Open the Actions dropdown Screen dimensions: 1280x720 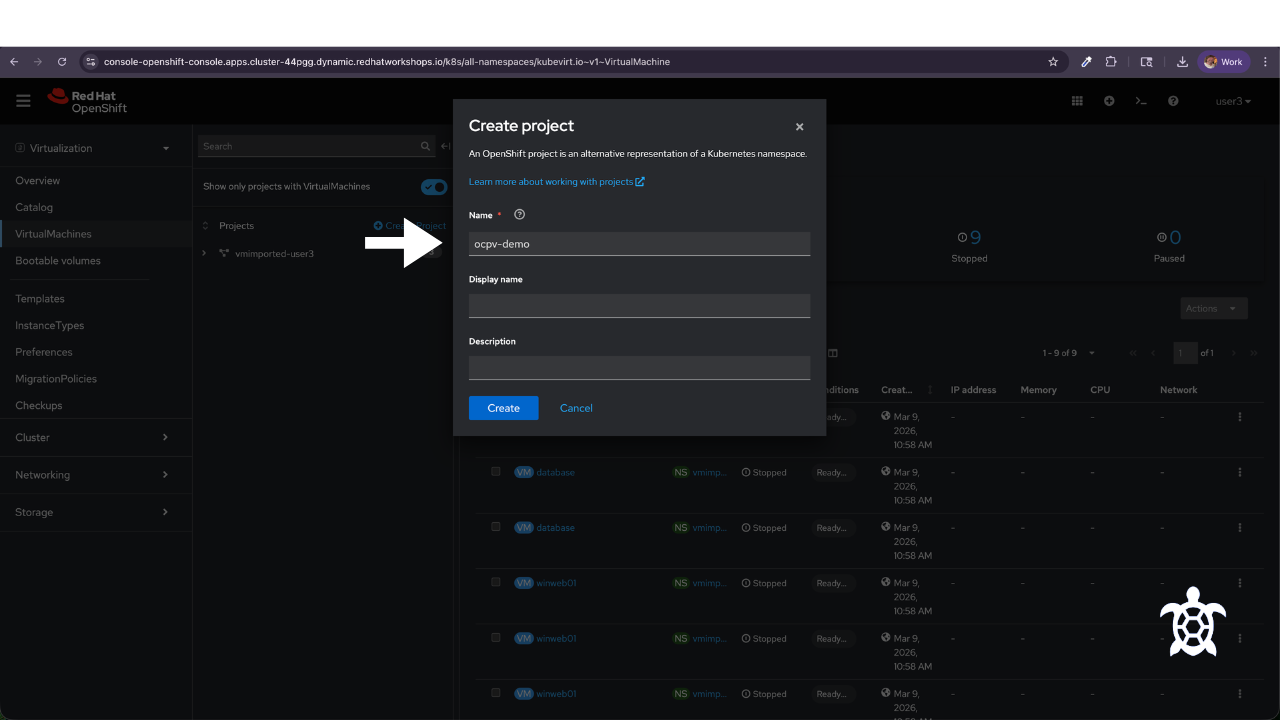1214,309
